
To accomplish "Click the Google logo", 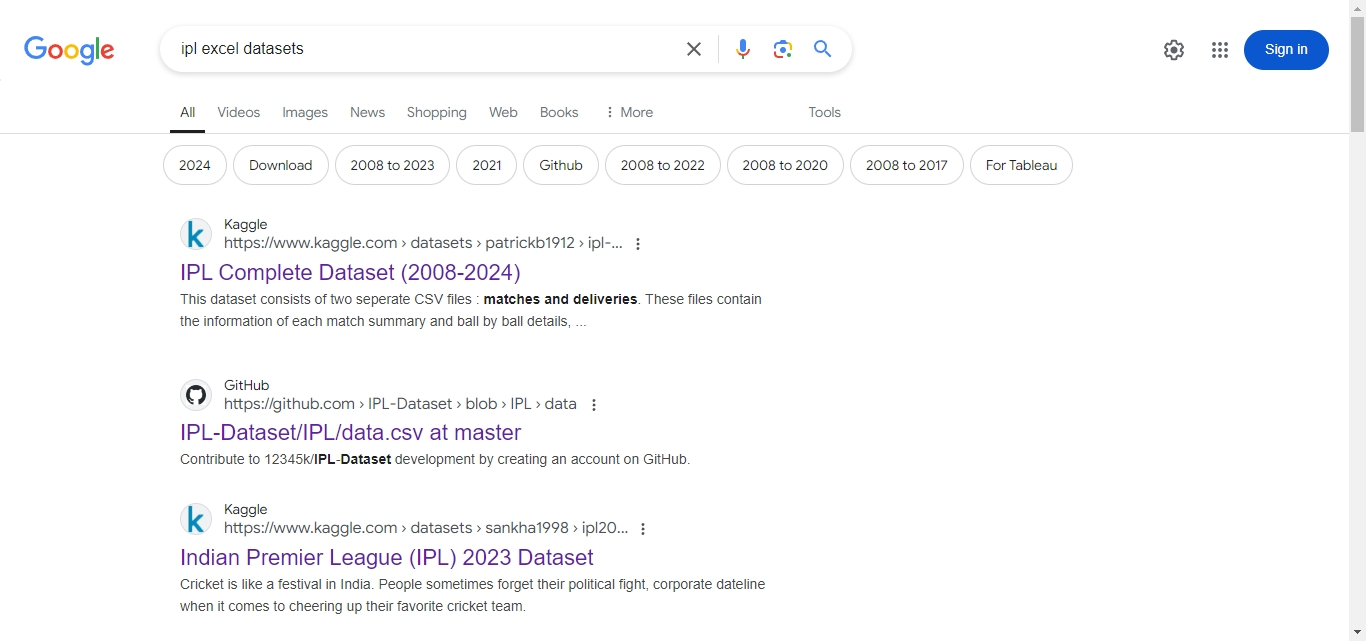I will point(69,50).
